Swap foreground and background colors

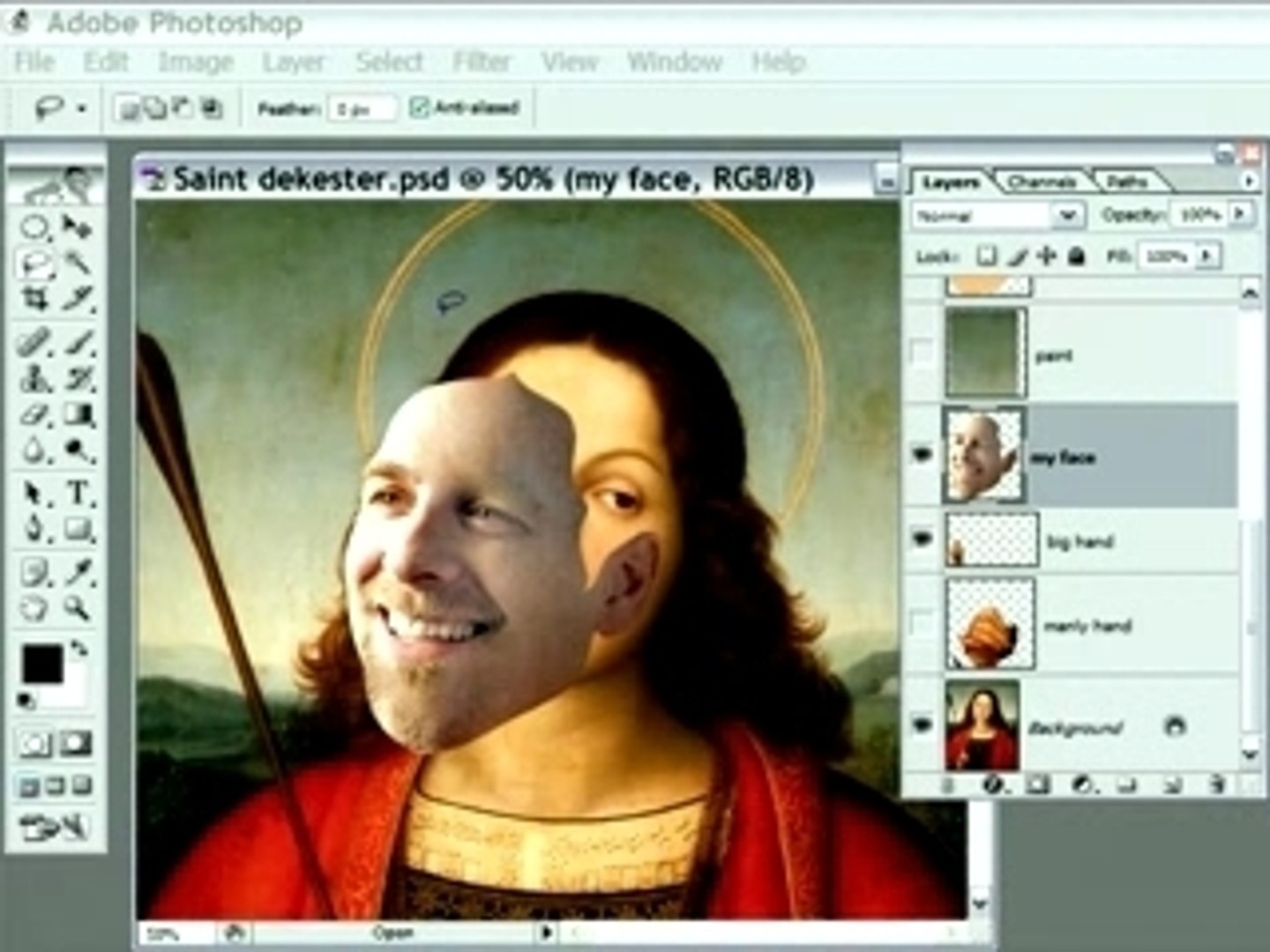click(x=79, y=650)
